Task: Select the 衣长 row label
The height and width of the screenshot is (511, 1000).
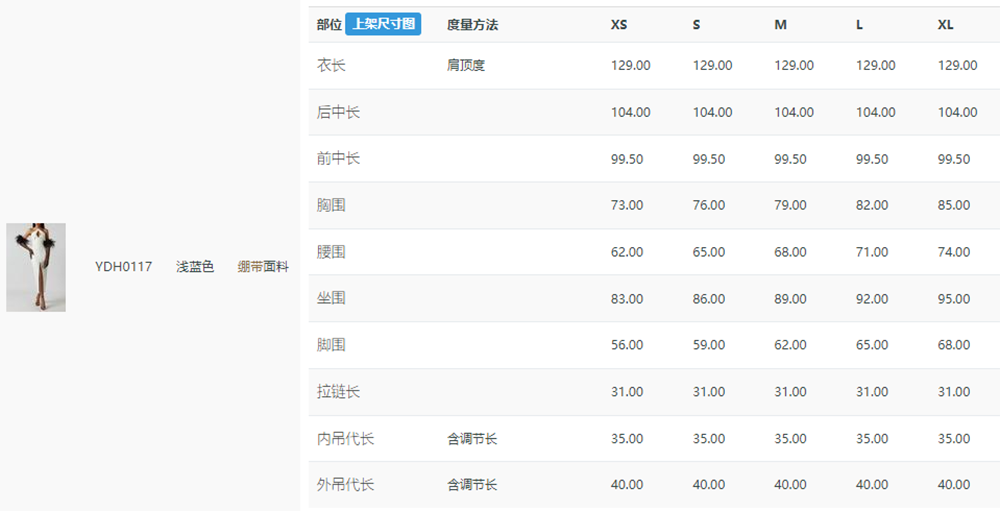Action: pos(331,65)
